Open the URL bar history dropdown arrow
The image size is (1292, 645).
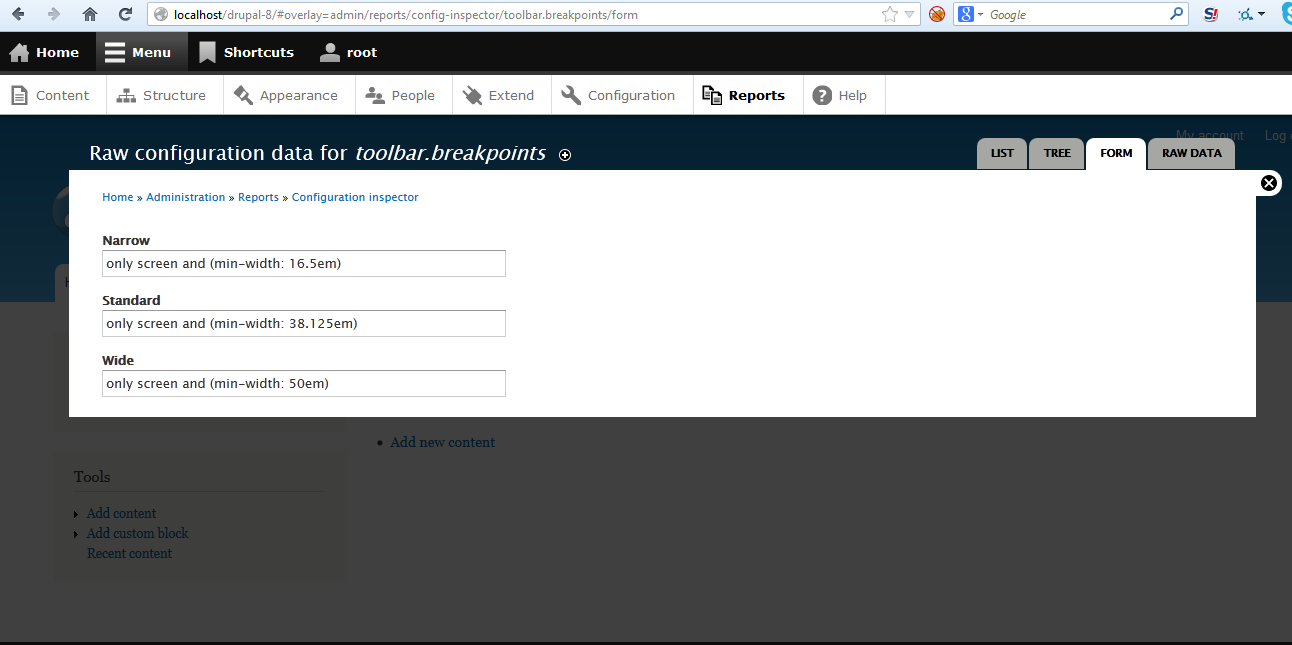click(x=910, y=15)
